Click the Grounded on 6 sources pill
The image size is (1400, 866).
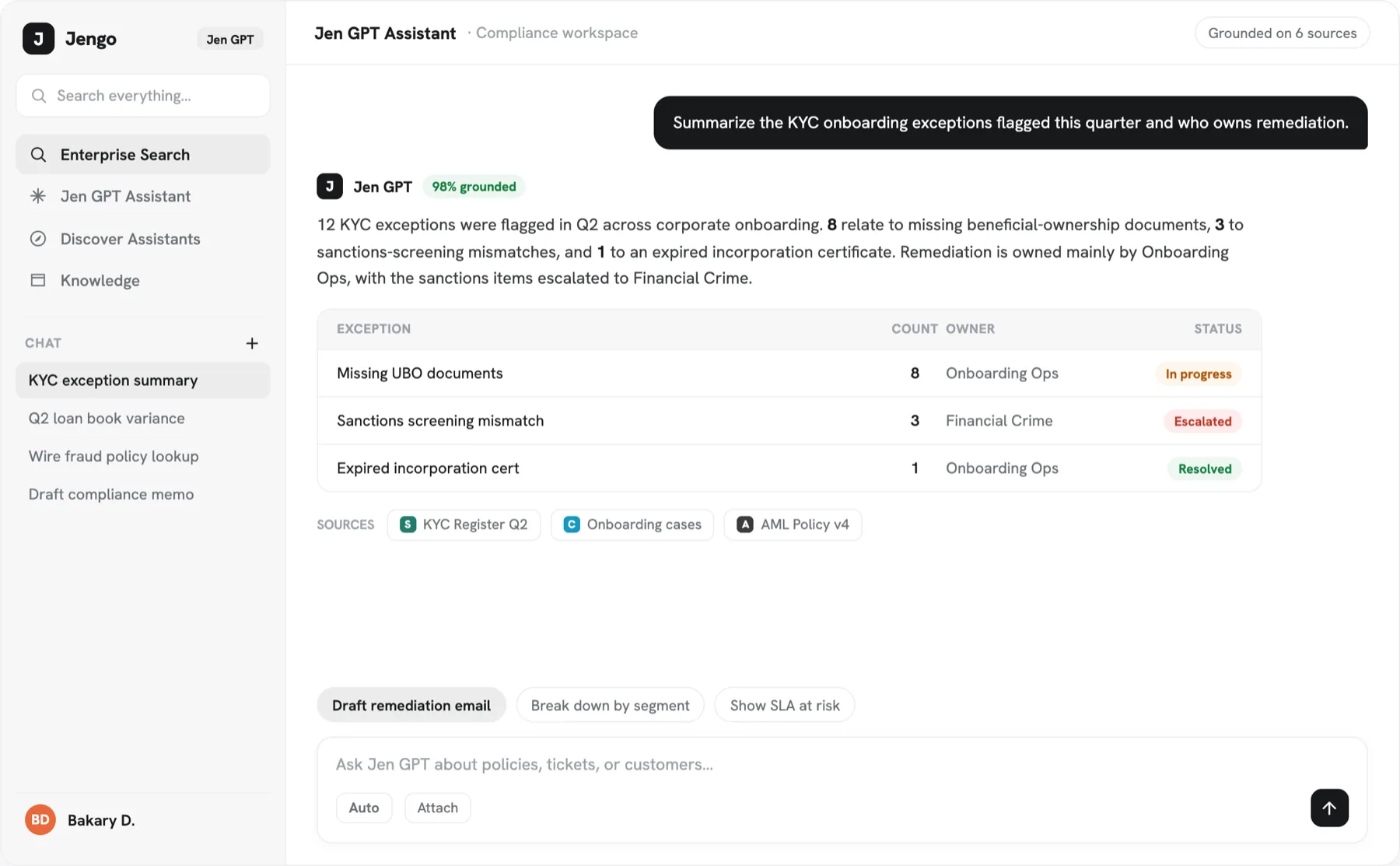coord(1282,33)
